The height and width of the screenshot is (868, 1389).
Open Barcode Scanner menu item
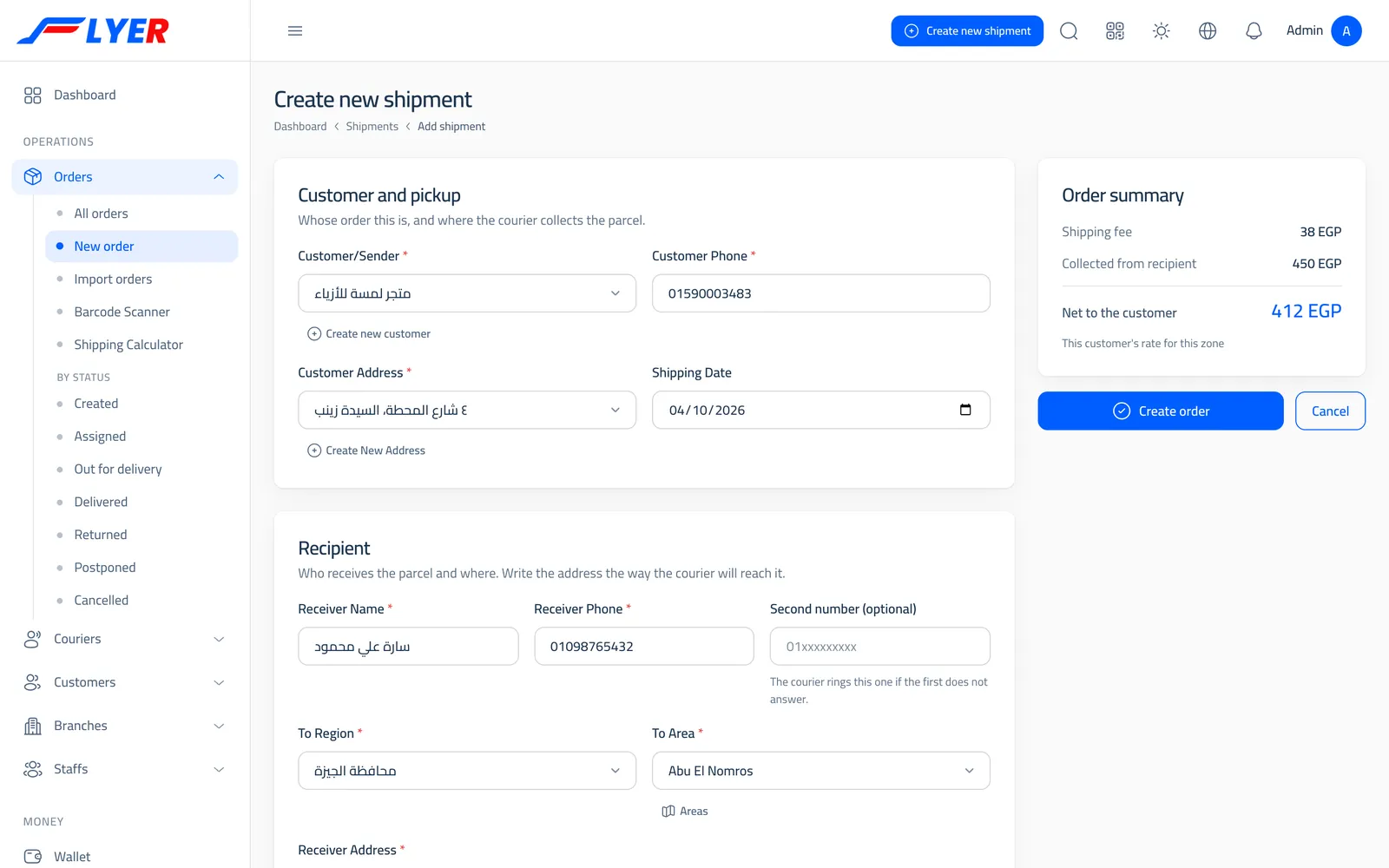(x=142, y=312)
